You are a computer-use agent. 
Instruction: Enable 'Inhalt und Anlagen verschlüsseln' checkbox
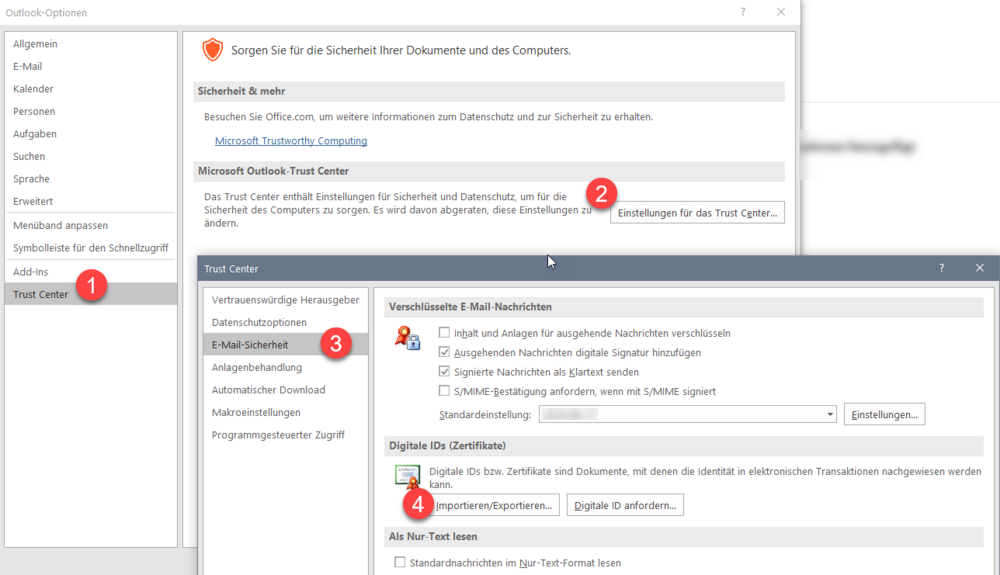(x=444, y=333)
